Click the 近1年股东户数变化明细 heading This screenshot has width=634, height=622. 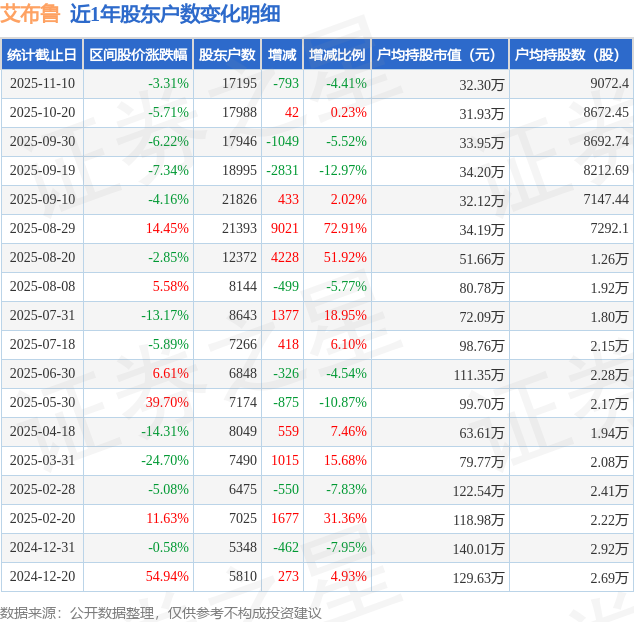pyautogui.click(x=175, y=14)
